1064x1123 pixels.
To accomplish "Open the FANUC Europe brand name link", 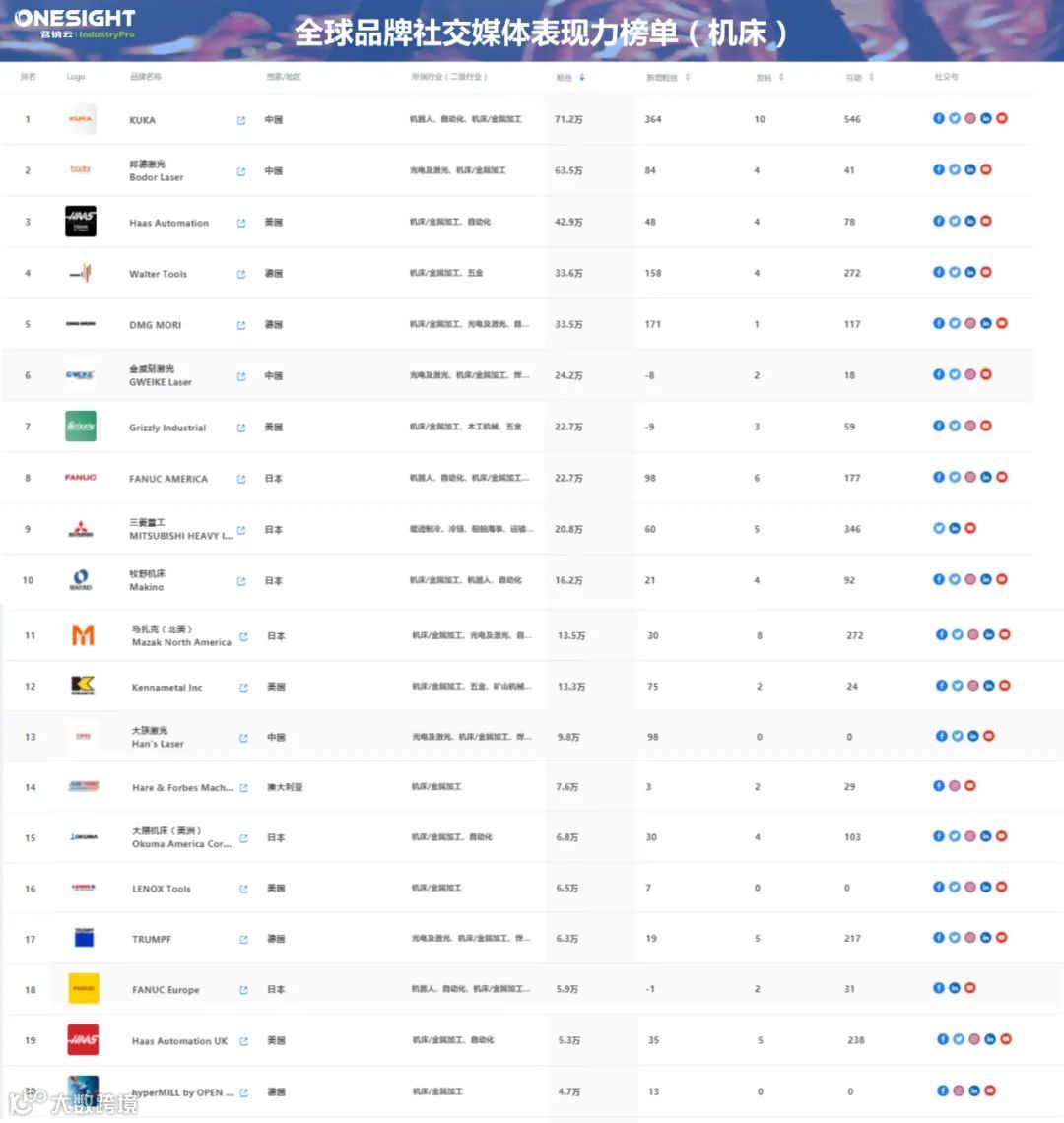I will [166, 990].
